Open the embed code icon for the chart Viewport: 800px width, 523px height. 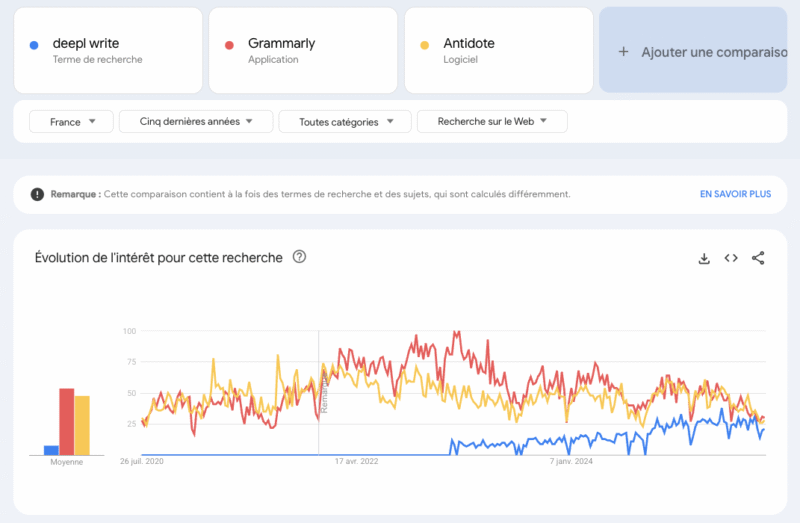pos(731,258)
